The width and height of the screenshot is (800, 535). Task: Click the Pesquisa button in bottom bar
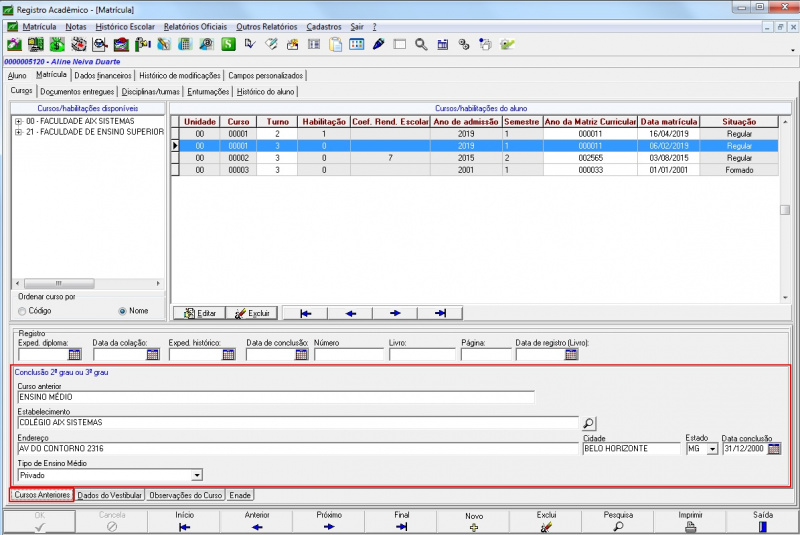pyautogui.click(x=618, y=521)
